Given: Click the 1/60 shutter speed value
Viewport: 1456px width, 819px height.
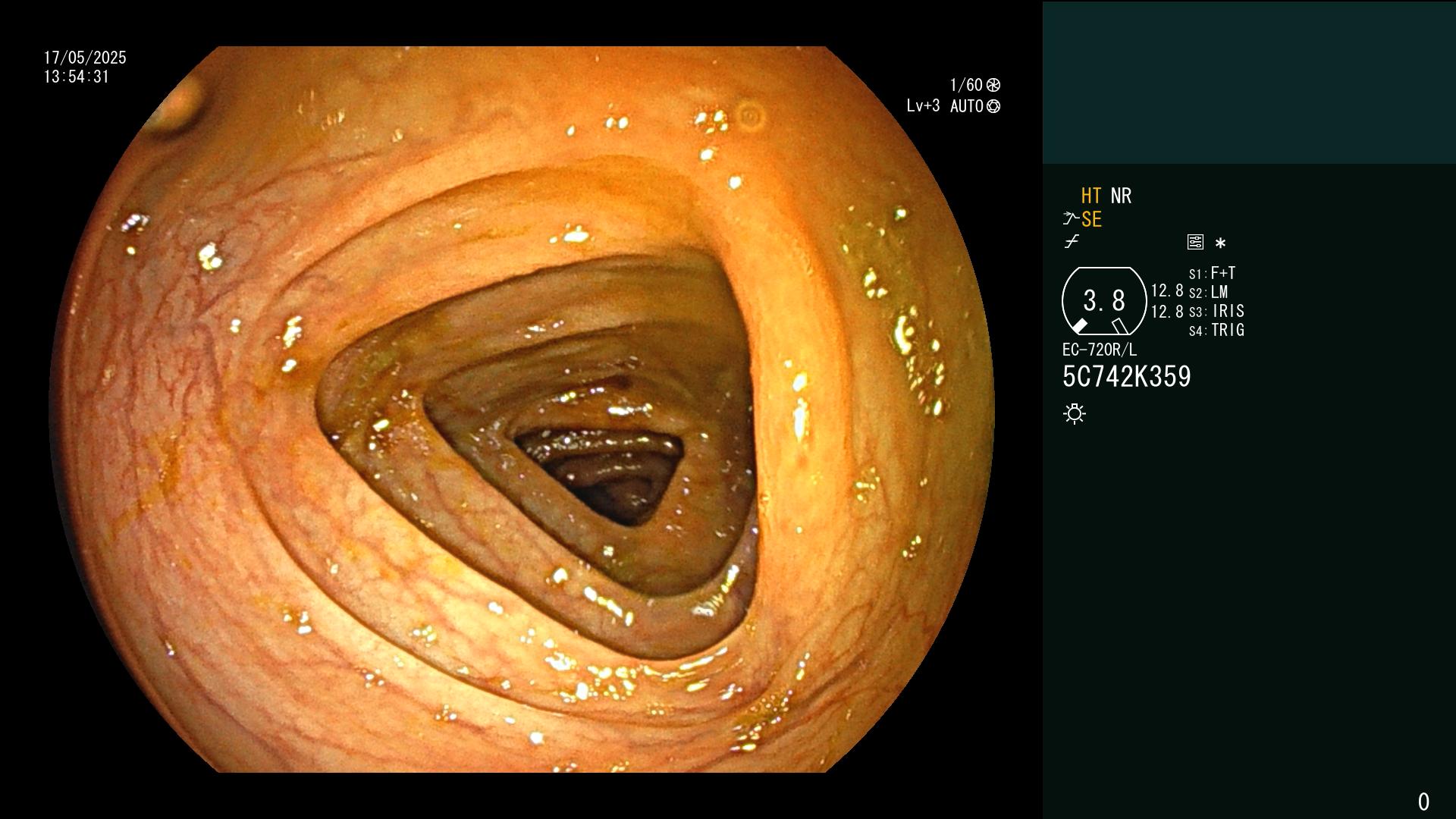Looking at the screenshot, I should click(966, 85).
